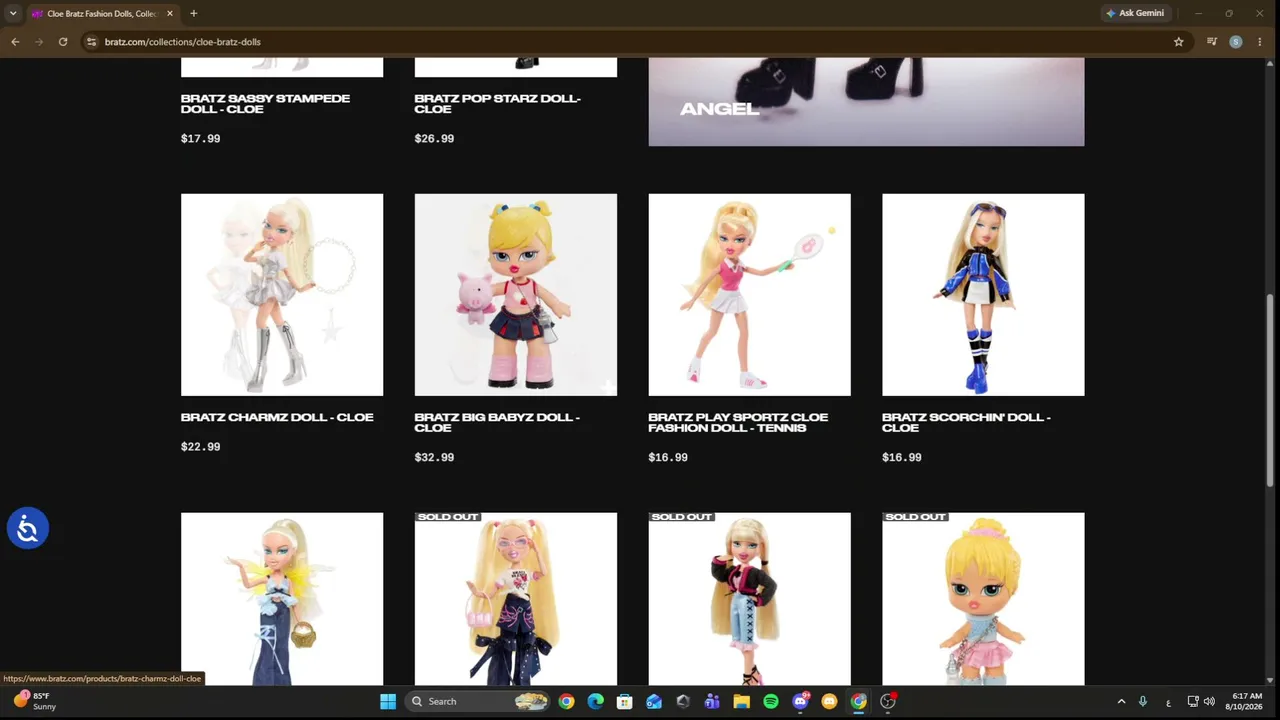Image resolution: width=1280 pixels, height=720 pixels.
Task: Switch to the active Chrome window in taskbar
Action: pyautogui.click(x=858, y=701)
